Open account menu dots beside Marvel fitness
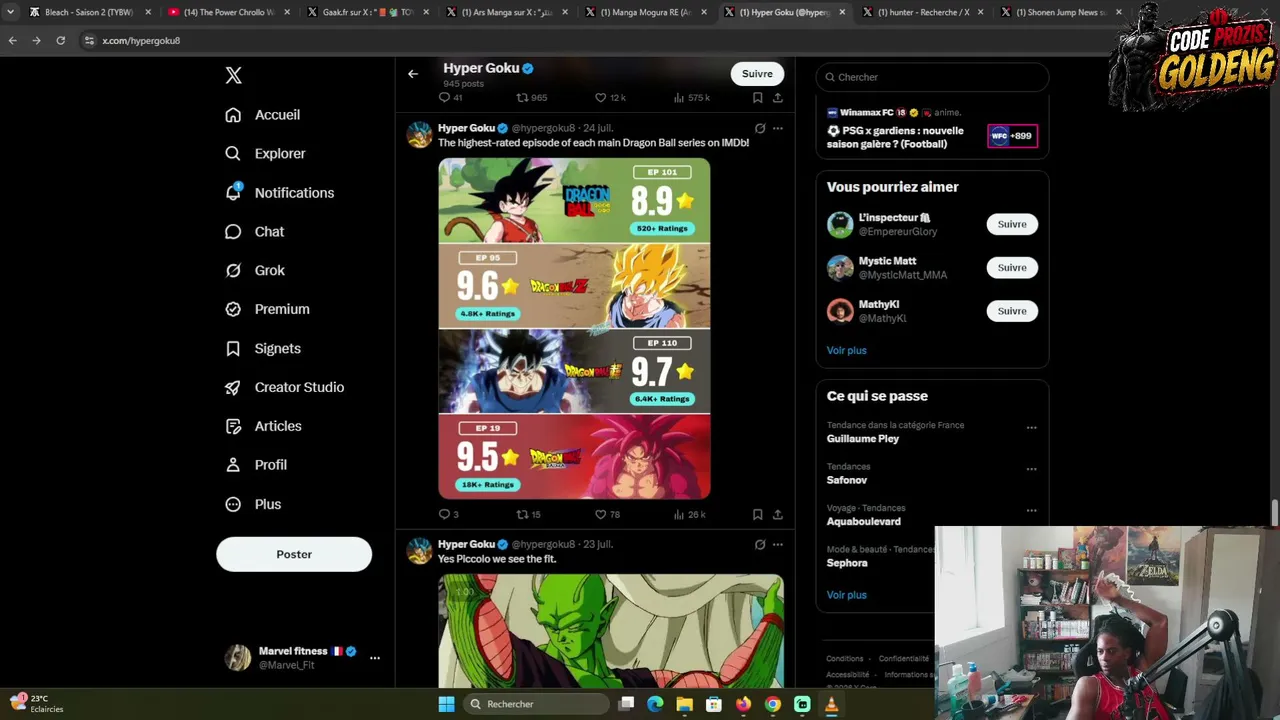 point(375,658)
